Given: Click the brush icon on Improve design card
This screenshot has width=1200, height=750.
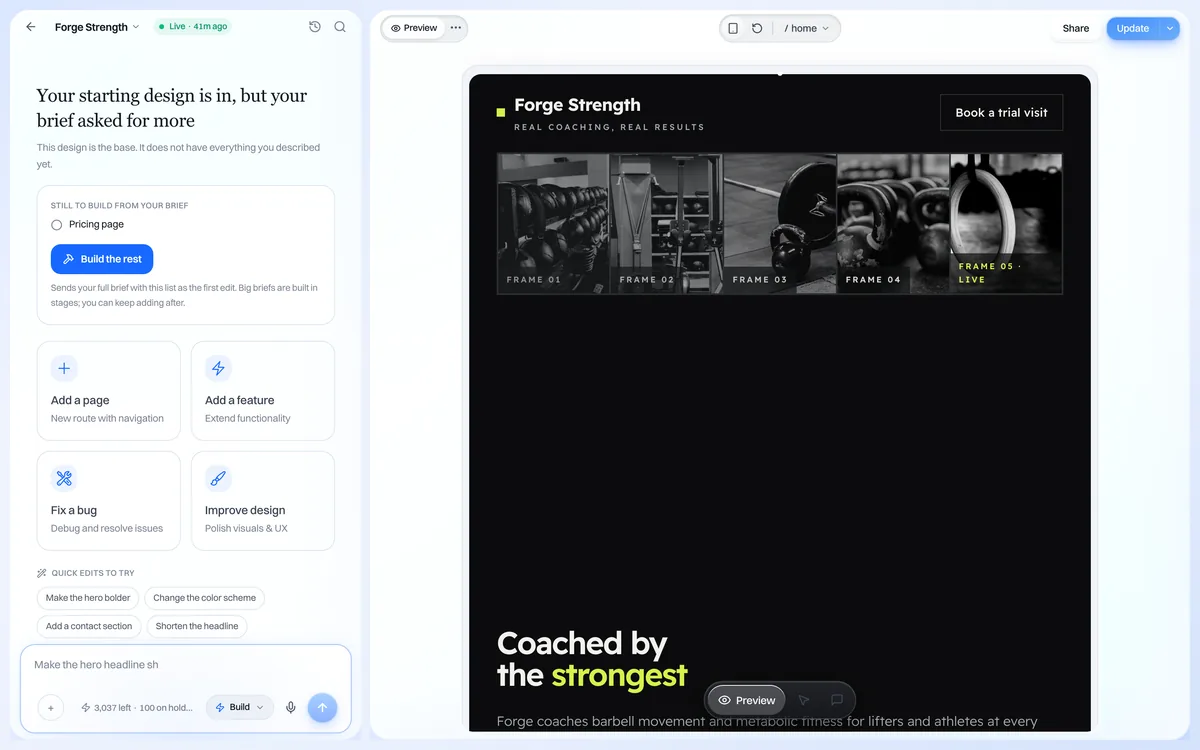Looking at the screenshot, I should pyautogui.click(x=218, y=478).
